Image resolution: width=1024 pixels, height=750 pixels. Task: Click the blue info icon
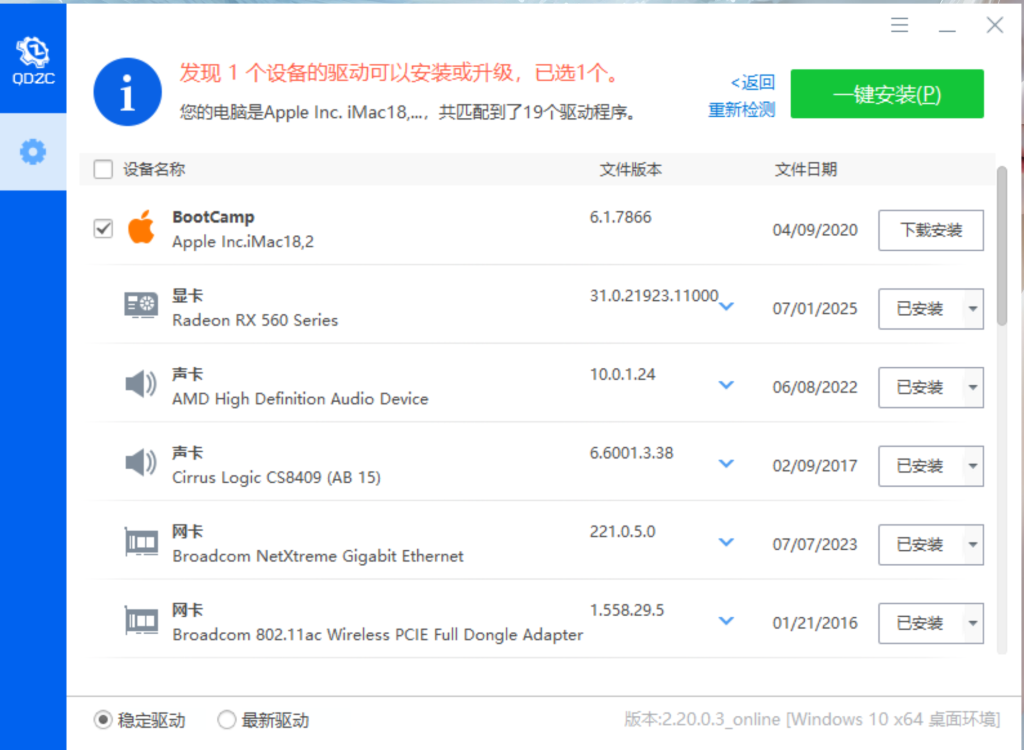click(127, 91)
